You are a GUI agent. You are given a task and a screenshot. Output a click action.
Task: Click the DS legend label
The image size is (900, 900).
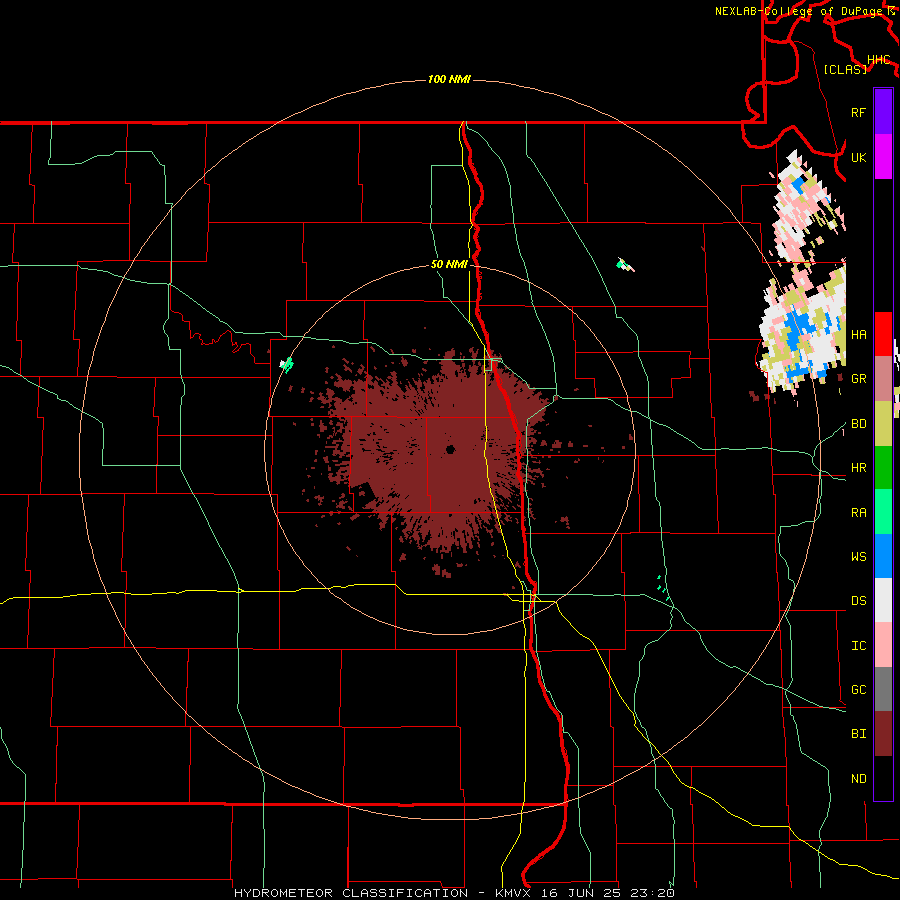tap(858, 601)
